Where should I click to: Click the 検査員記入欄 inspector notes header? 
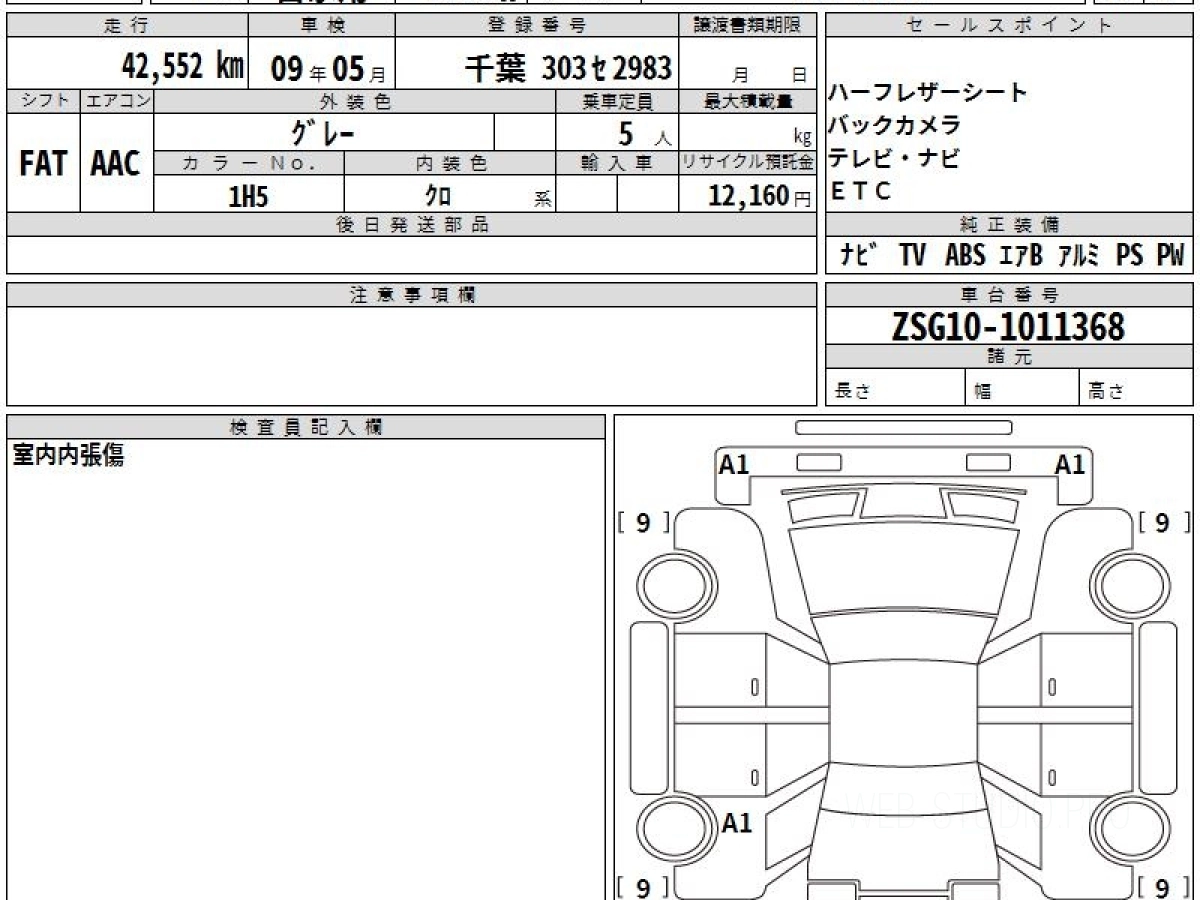pos(306,427)
